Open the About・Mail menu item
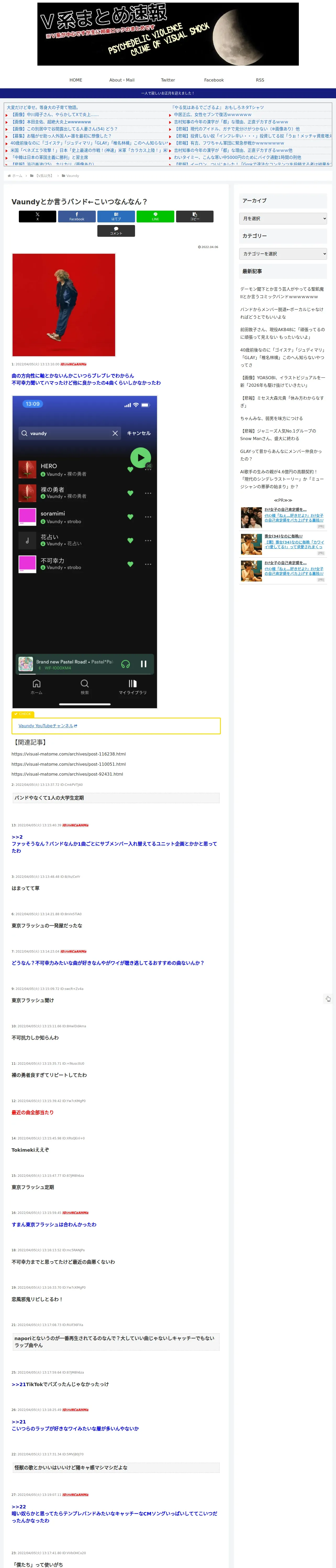This screenshot has width=336, height=1568. 122,80
